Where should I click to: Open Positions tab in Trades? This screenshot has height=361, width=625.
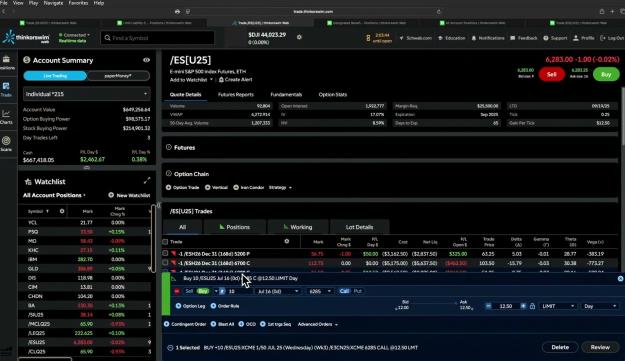[235, 227]
